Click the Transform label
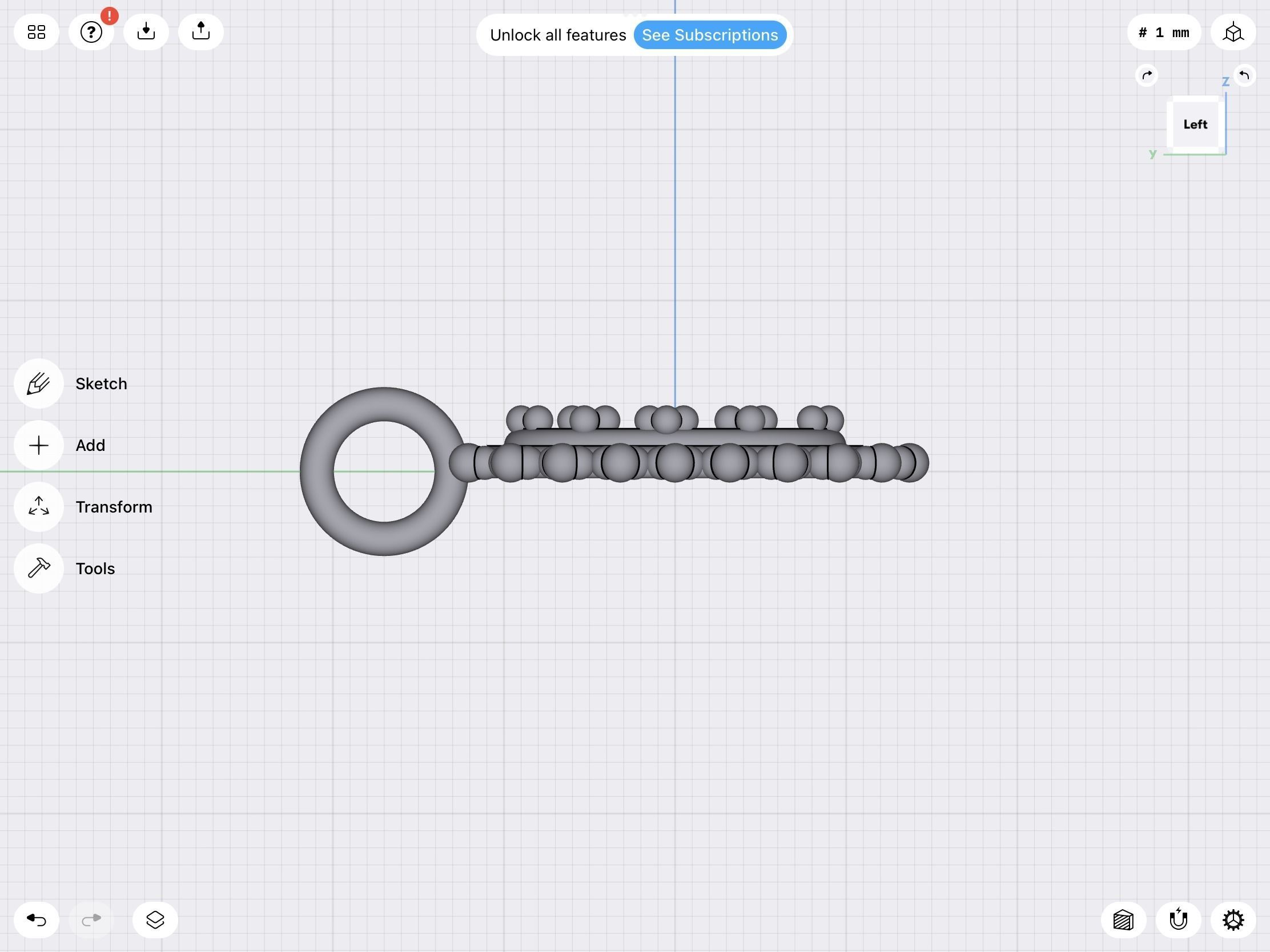The image size is (1270, 952). (x=114, y=507)
